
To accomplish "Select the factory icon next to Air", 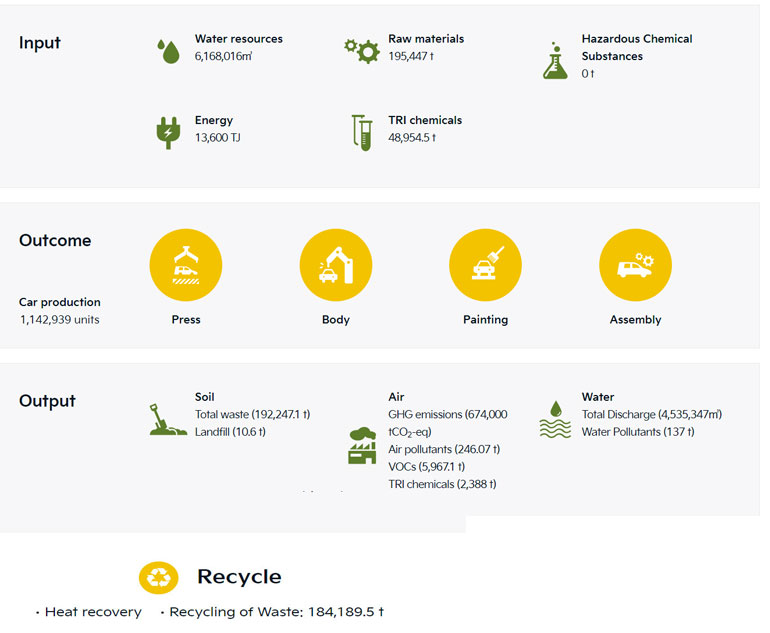I will pos(362,445).
